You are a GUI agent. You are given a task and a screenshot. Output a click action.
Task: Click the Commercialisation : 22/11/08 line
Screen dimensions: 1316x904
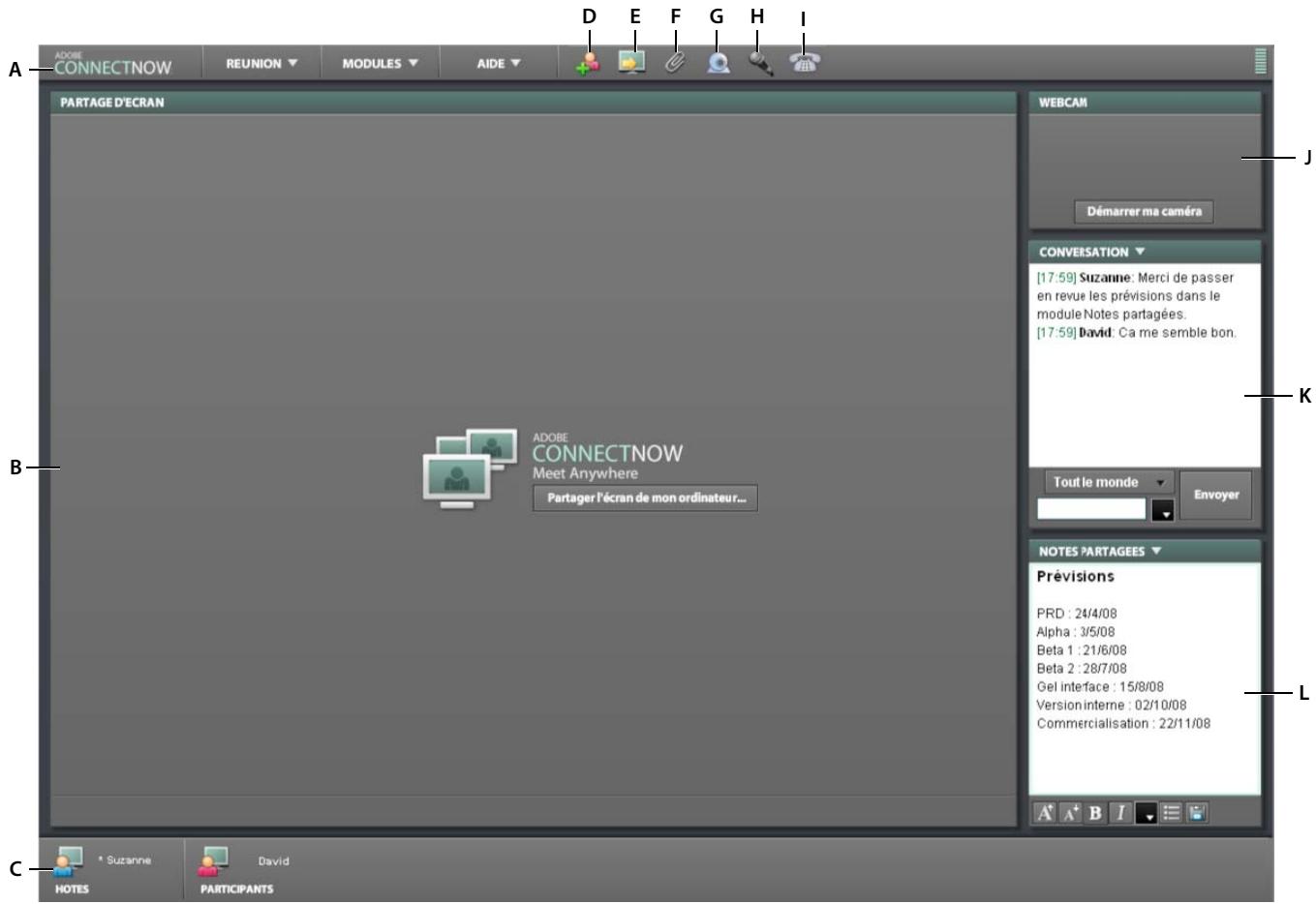tap(1123, 724)
